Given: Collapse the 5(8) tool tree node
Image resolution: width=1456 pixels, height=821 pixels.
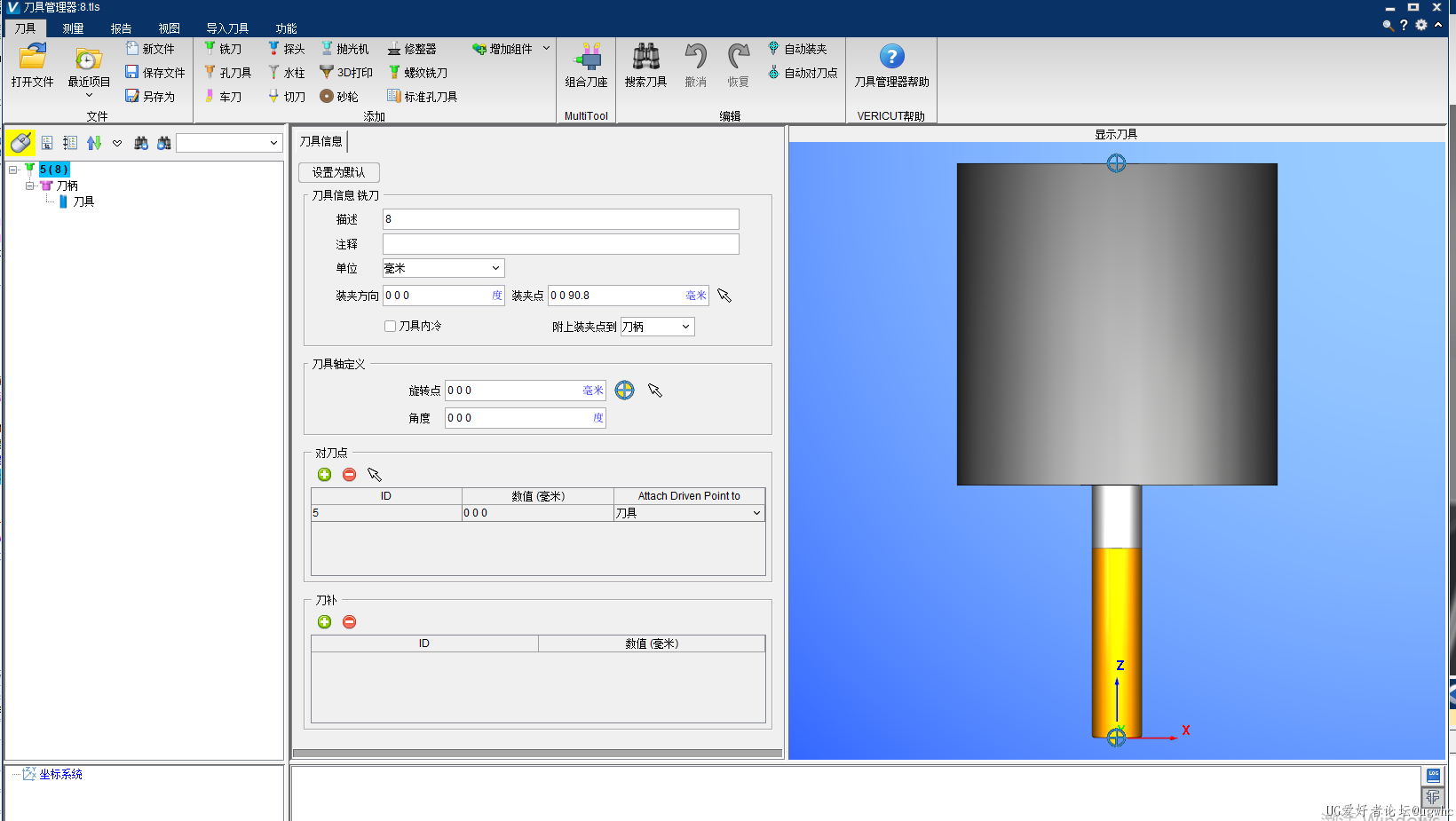Looking at the screenshot, I should [13, 170].
